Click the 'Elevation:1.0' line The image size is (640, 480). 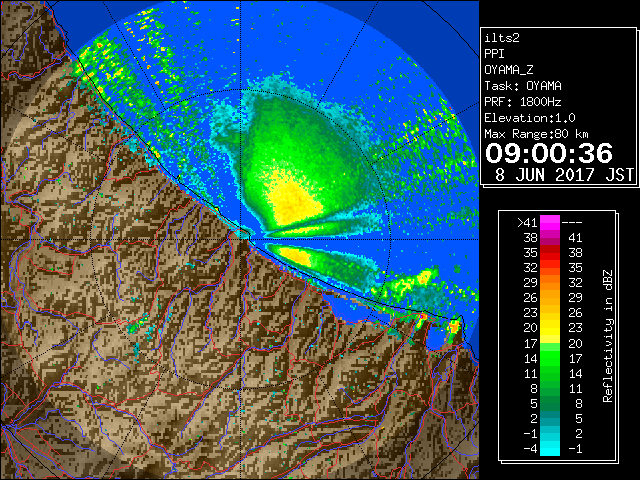click(x=530, y=118)
